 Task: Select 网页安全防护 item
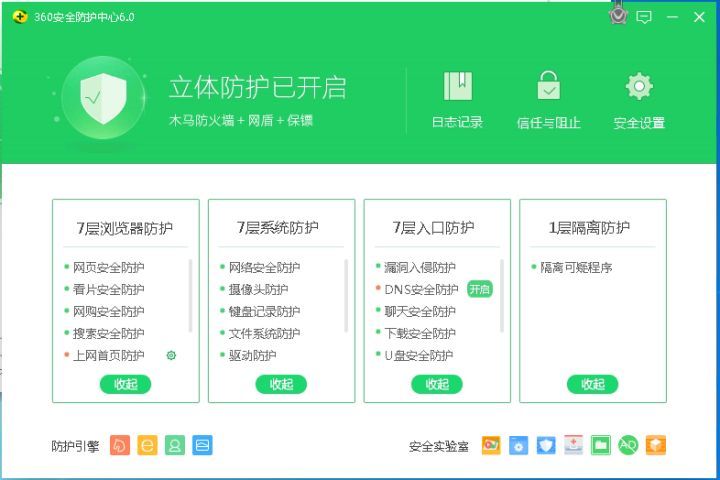coord(108,267)
